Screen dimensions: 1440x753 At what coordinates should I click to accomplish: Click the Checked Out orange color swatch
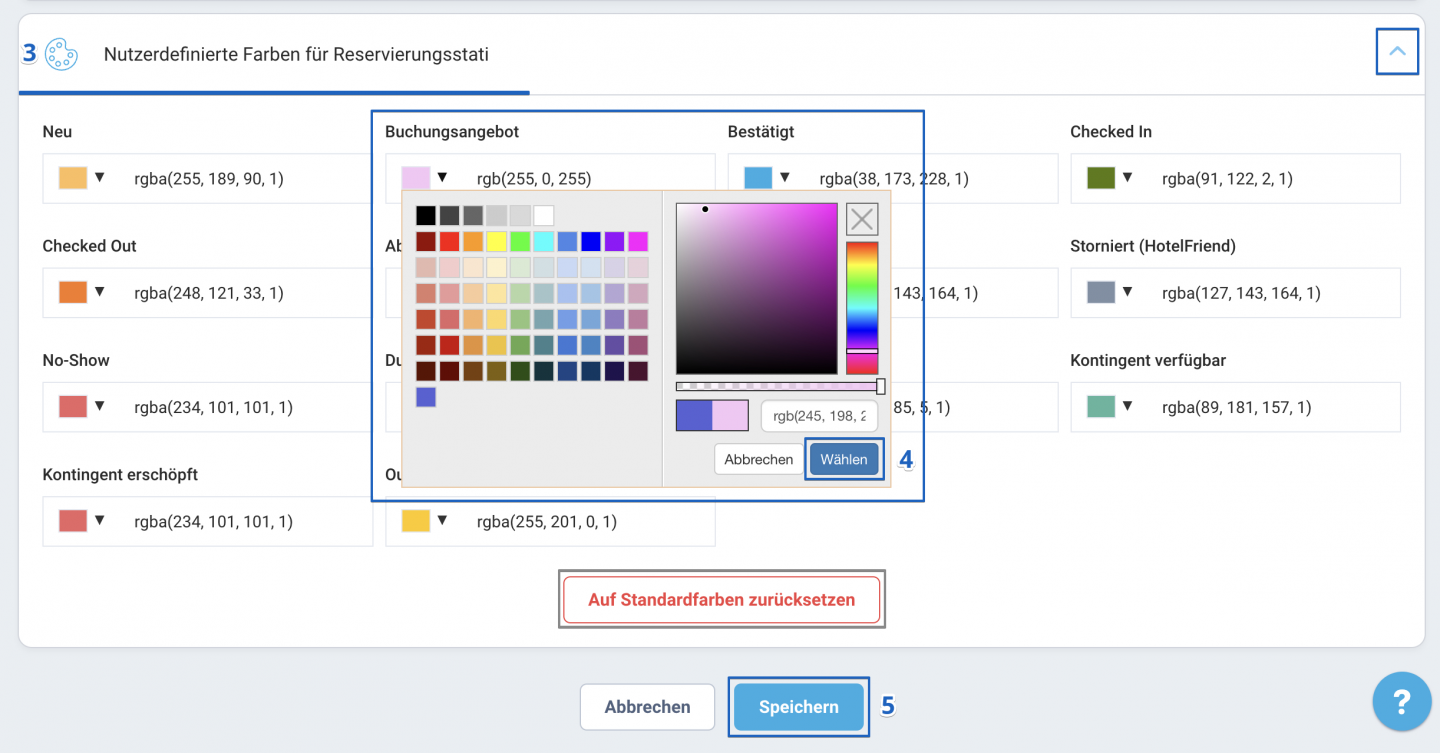coord(73,292)
